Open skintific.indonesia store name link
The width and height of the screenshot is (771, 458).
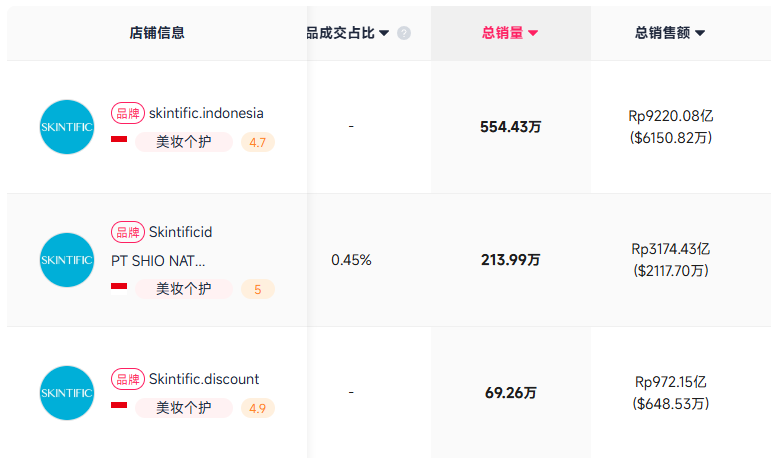pyautogui.click(x=206, y=113)
